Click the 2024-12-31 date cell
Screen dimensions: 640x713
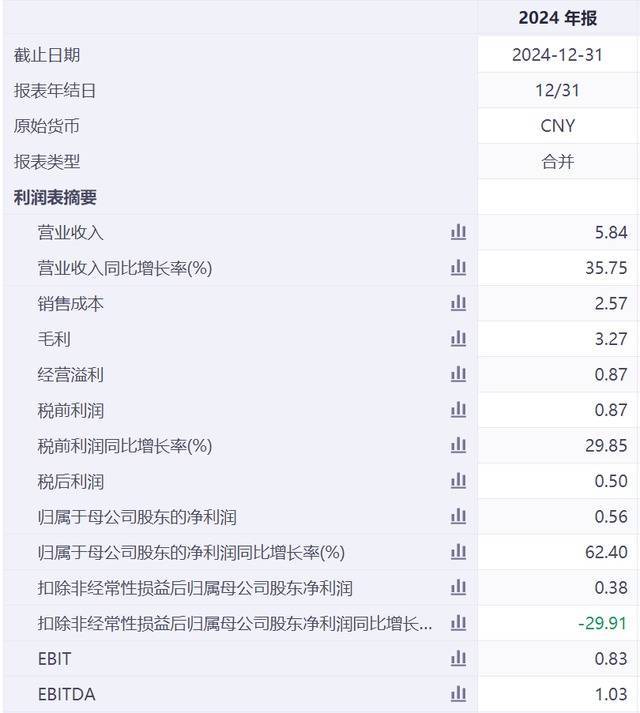[557, 55]
